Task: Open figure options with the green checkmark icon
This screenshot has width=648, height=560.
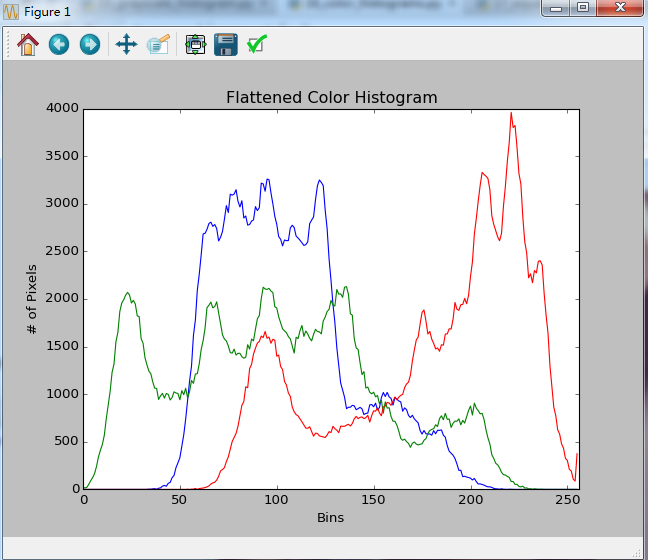Action: pos(257,44)
